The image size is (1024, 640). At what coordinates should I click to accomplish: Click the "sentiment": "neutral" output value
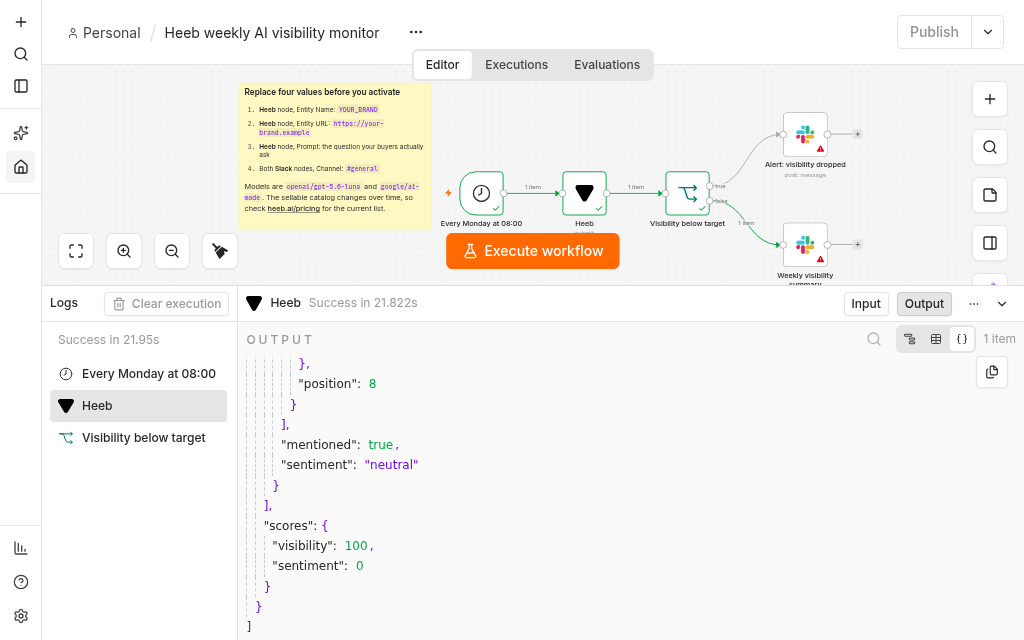pos(391,464)
